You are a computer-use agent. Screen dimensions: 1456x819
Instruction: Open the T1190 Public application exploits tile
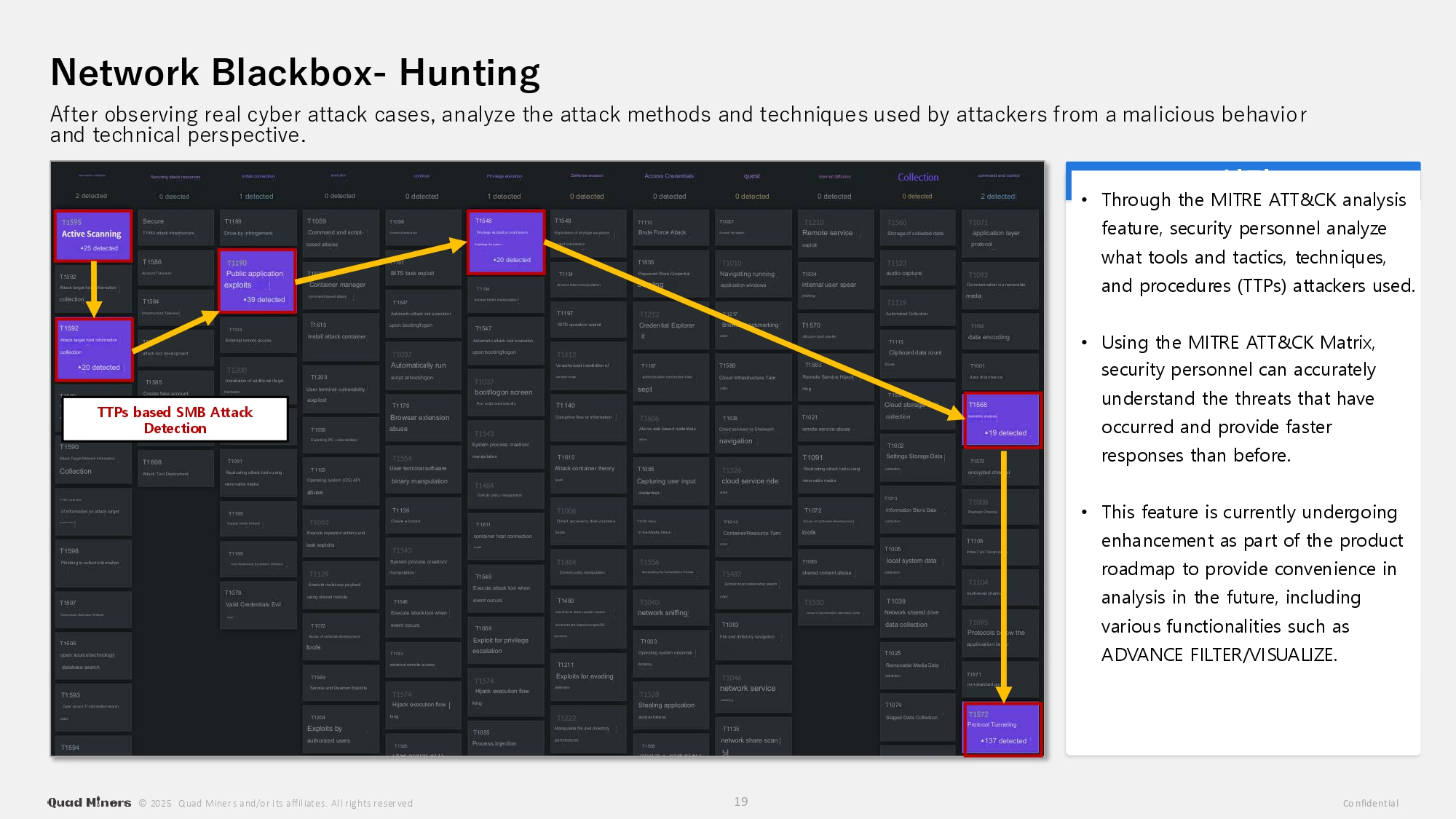(x=257, y=280)
